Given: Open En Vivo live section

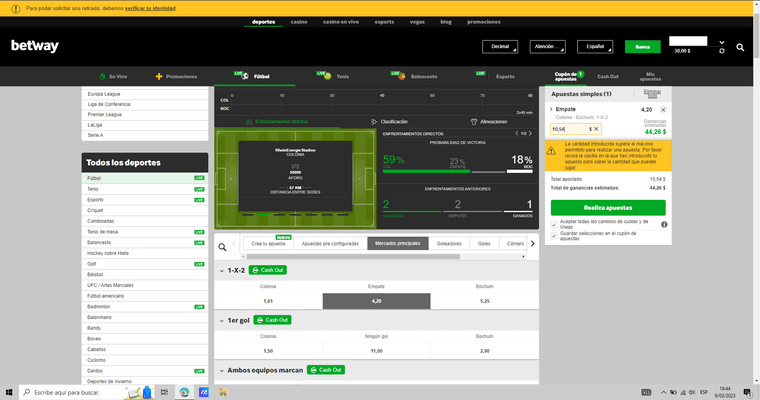Looking at the screenshot, I should pos(113,77).
